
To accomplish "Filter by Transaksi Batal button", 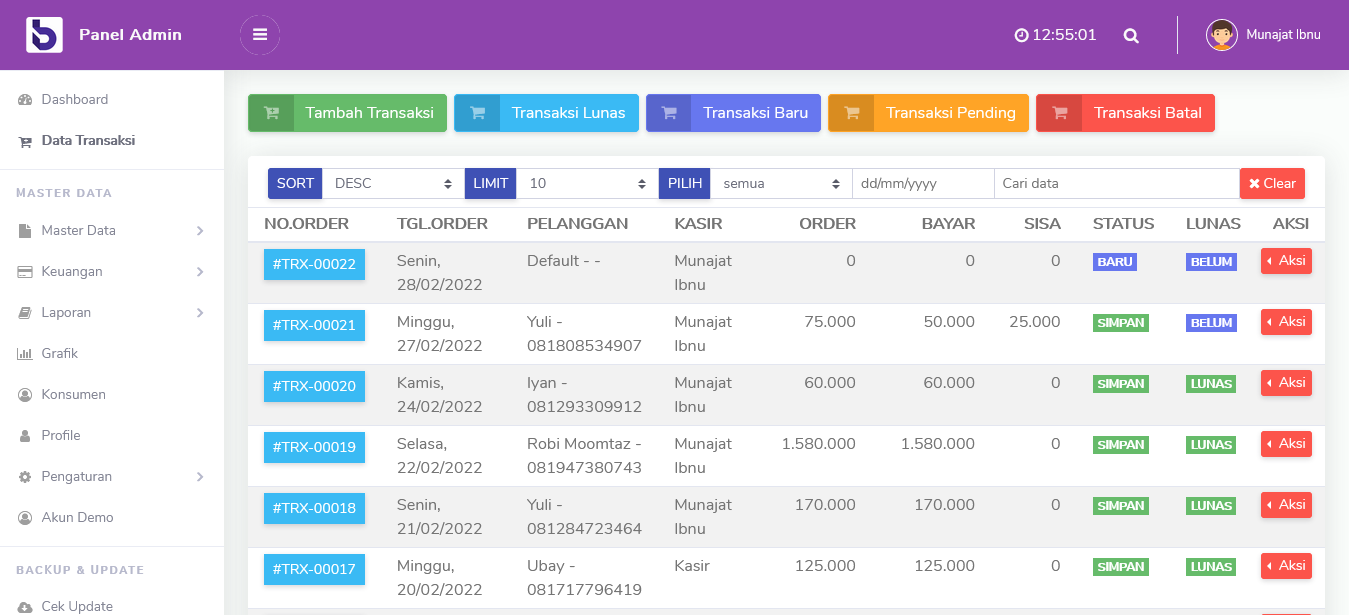I will click(1125, 113).
